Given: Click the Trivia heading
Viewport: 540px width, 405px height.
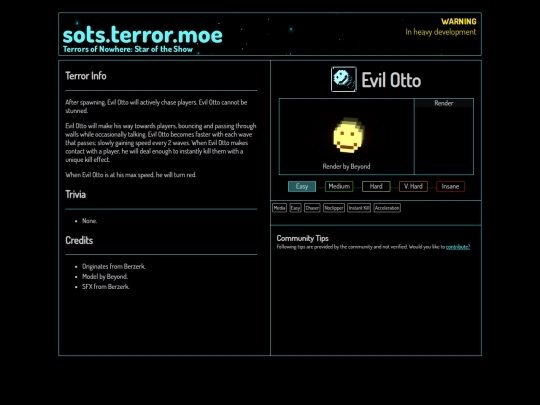Looking at the screenshot, I should [75, 194].
